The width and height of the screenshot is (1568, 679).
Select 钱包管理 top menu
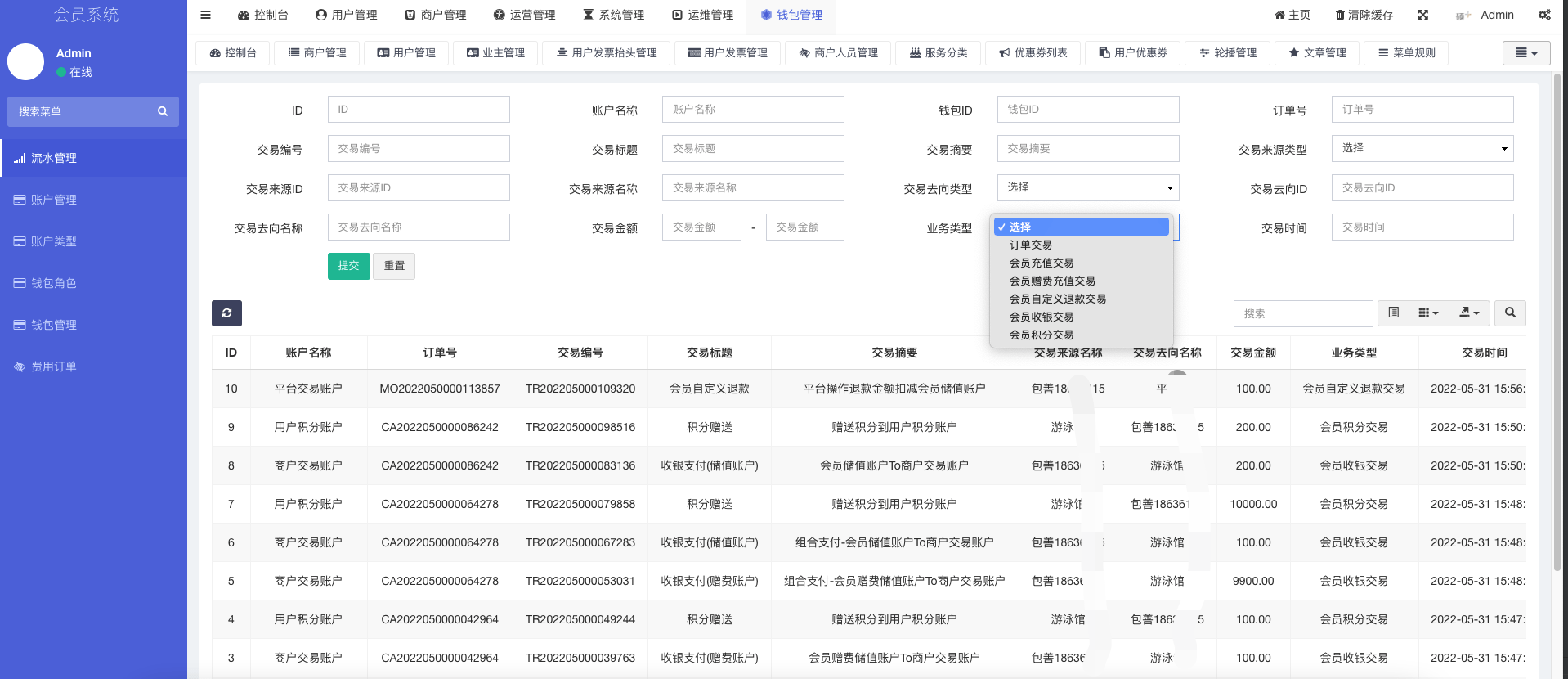(x=791, y=15)
